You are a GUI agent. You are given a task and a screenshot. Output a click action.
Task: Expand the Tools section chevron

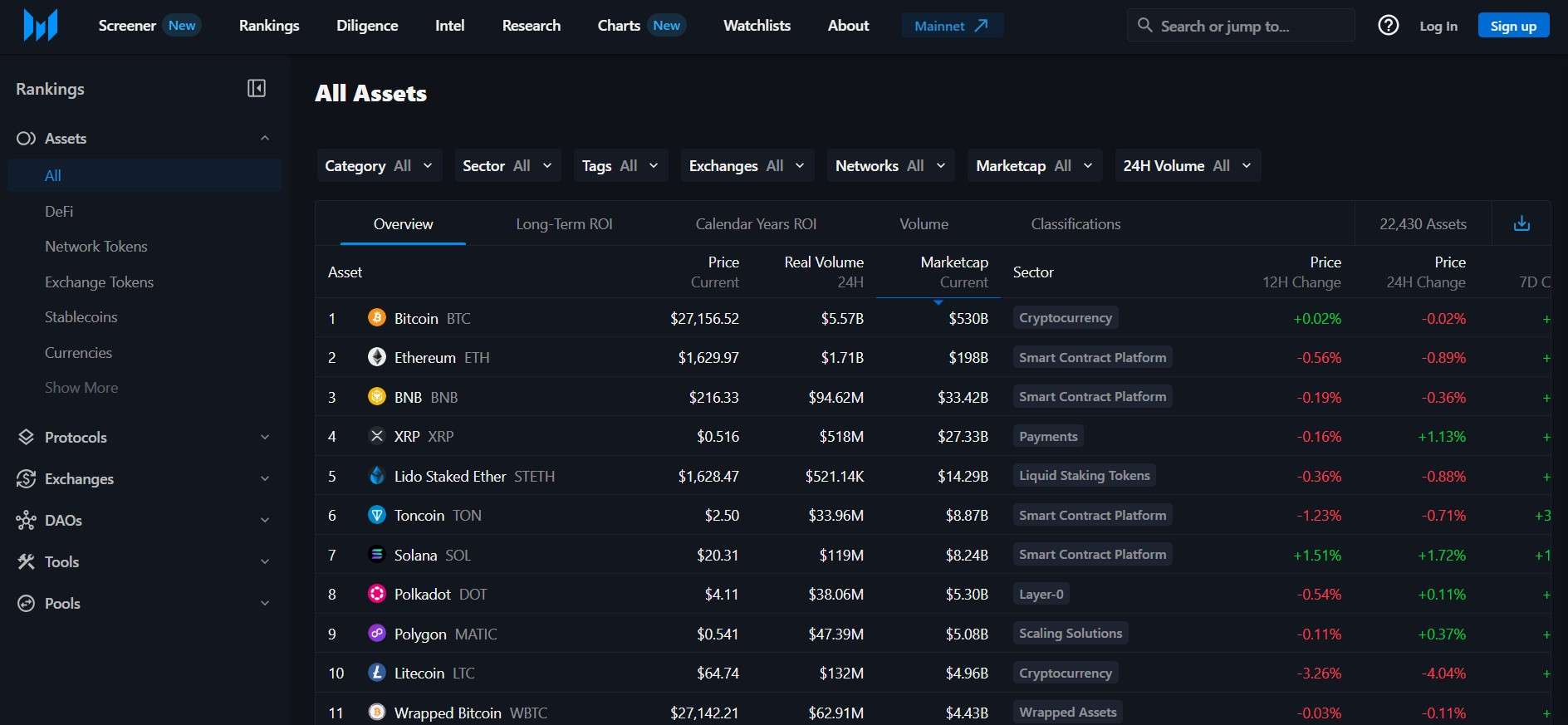coord(265,562)
